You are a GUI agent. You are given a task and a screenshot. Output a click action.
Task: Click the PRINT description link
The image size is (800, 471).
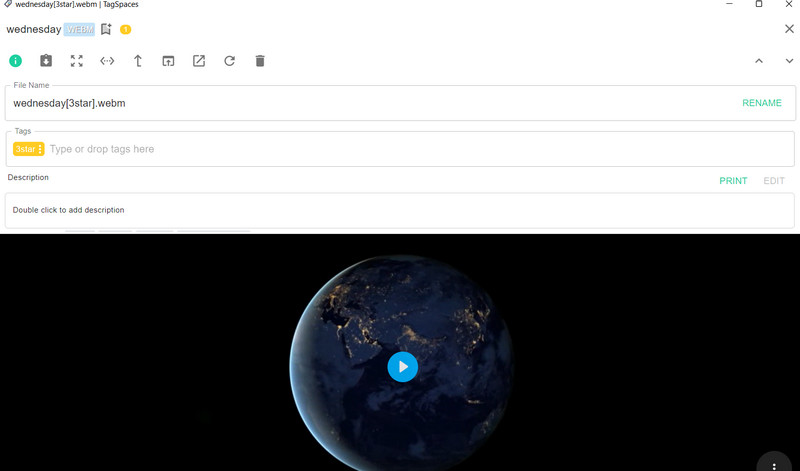tap(733, 181)
